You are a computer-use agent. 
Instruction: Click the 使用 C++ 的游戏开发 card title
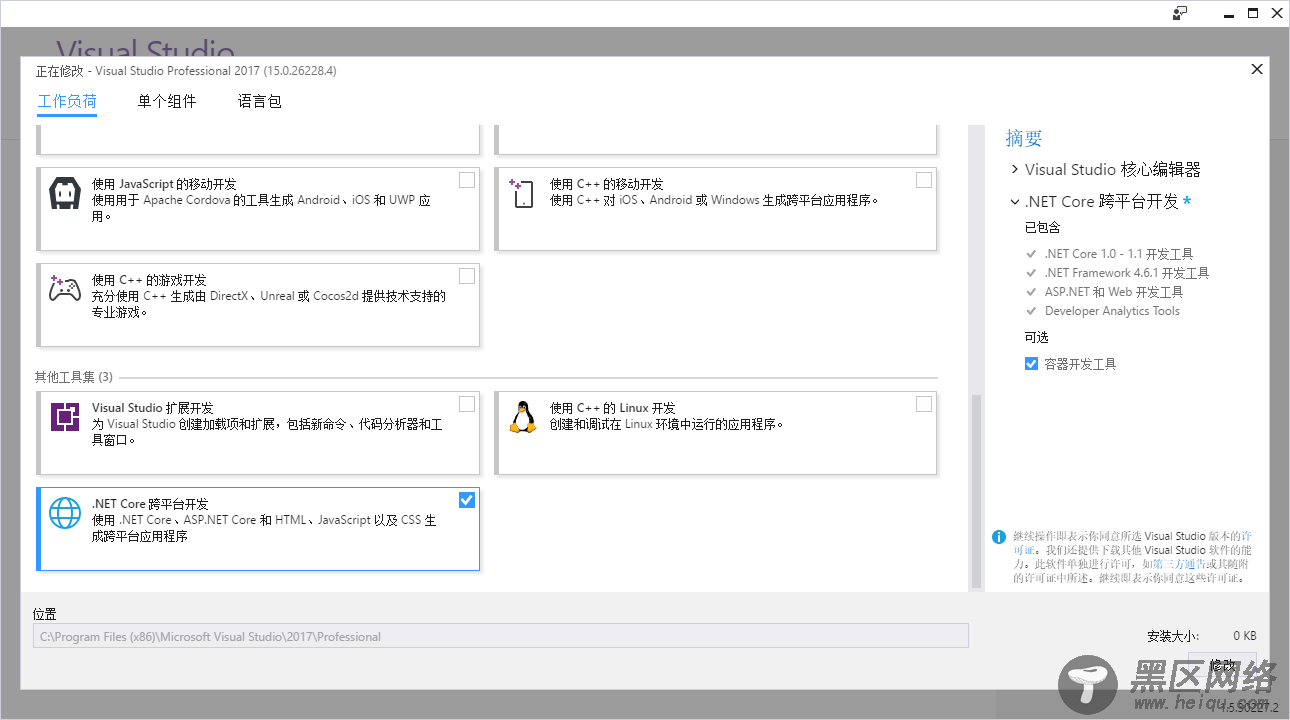pos(149,280)
